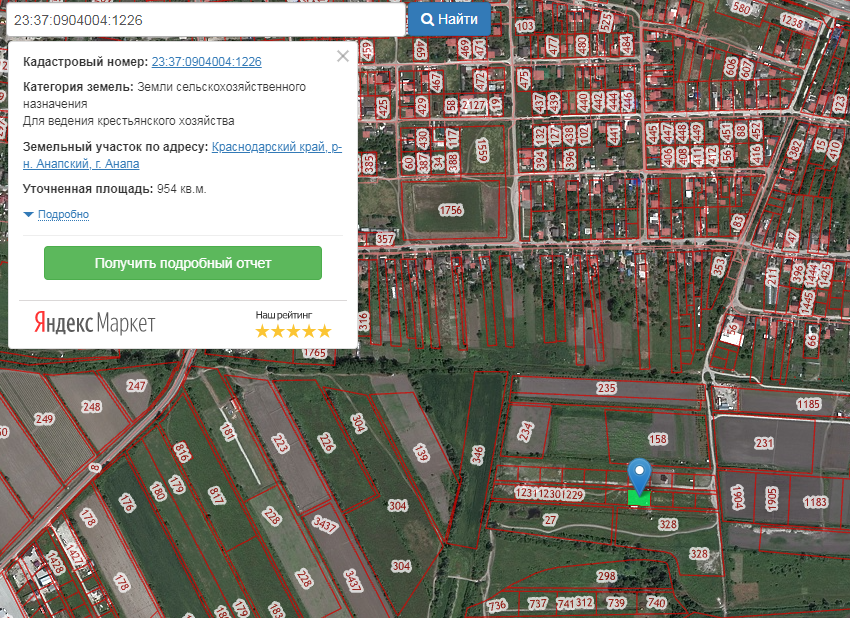Viewport: 850px width, 618px height.
Task: Click the Яндекс Маркет logo
Action: pos(95,323)
